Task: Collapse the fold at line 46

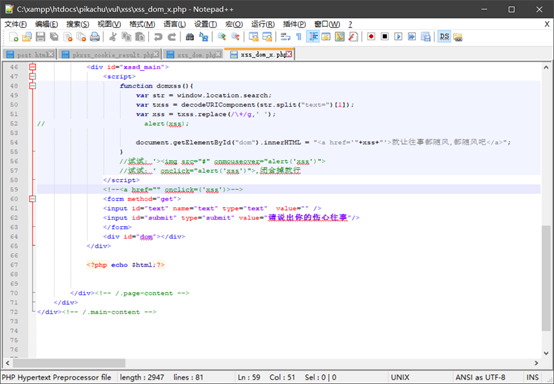Action: [x=33, y=67]
